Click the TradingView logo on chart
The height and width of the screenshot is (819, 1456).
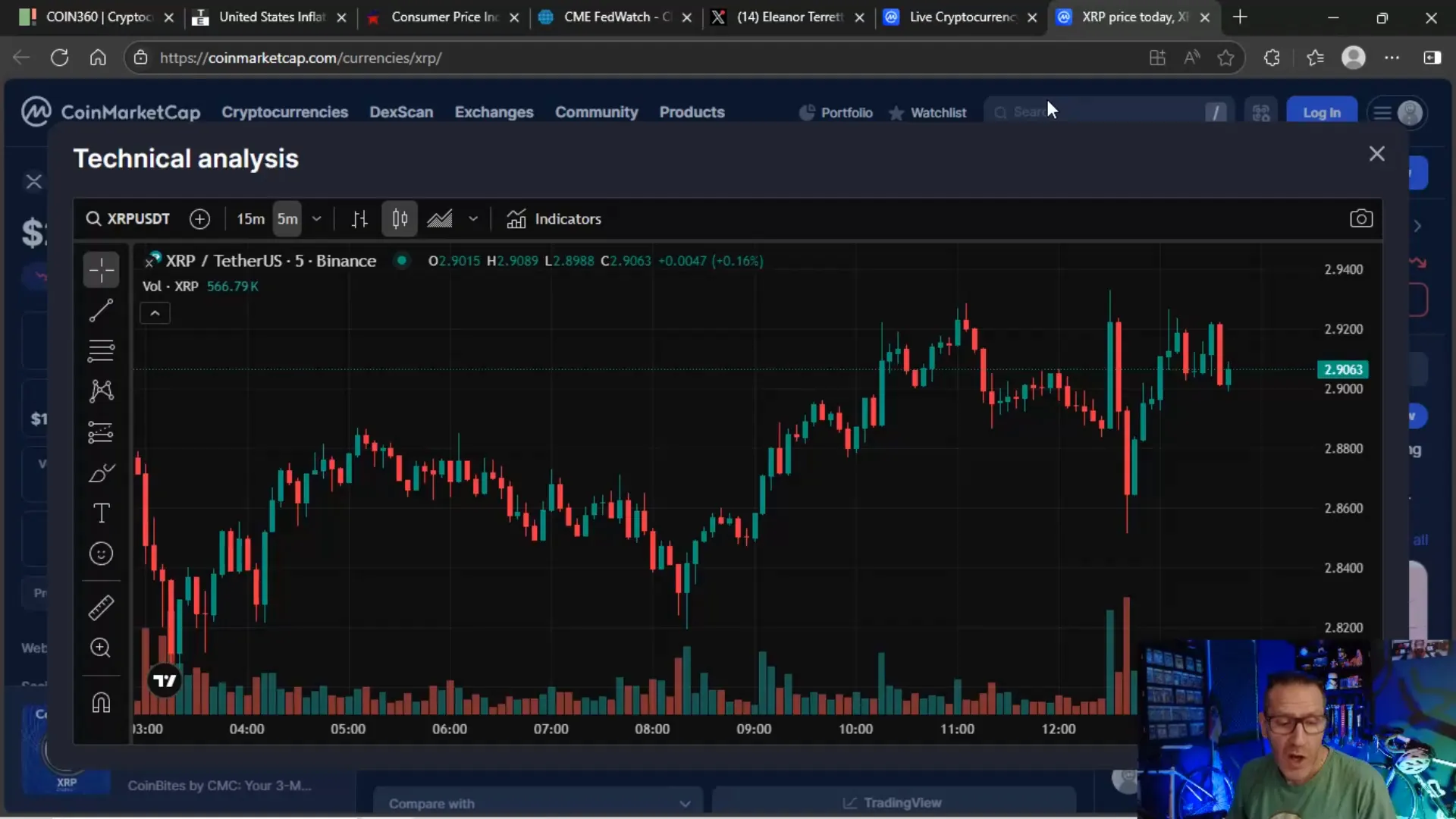coord(165,680)
